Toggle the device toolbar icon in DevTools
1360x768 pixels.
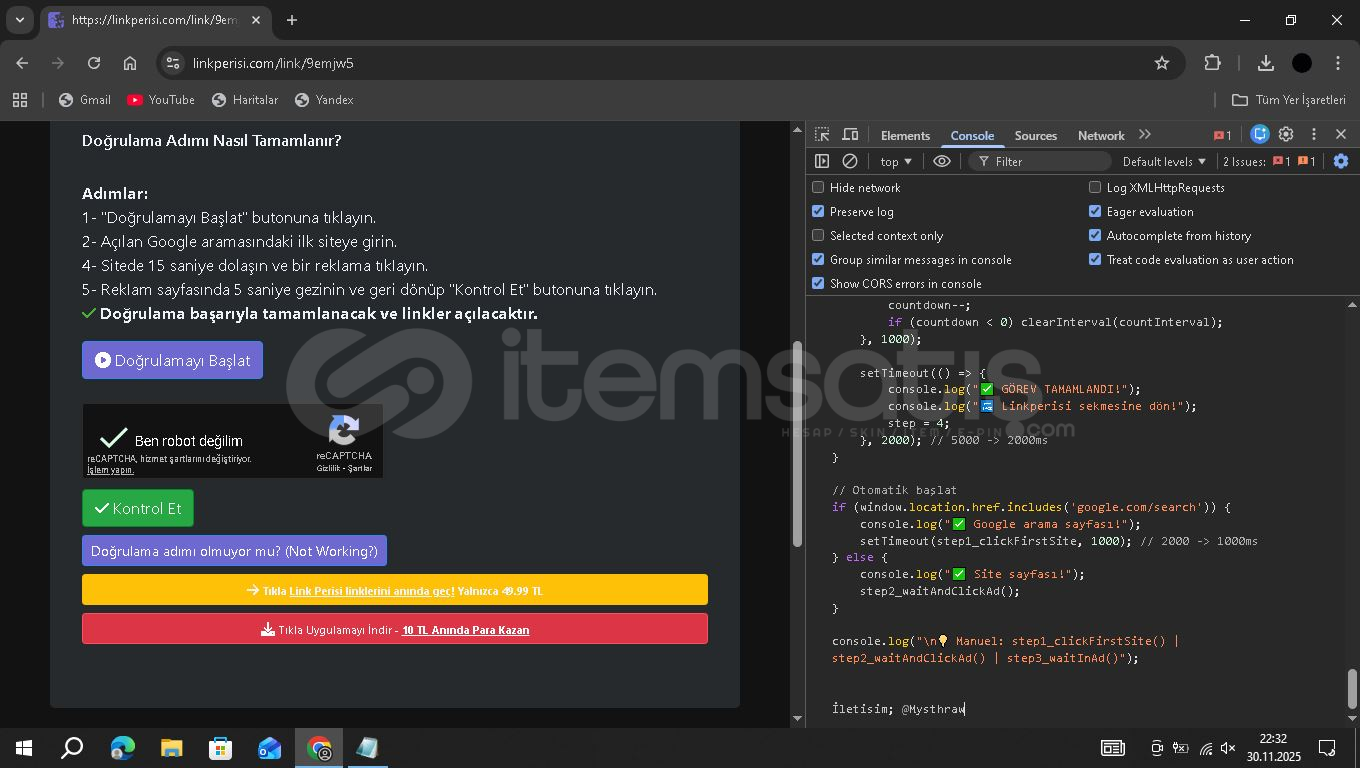pos(850,135)
